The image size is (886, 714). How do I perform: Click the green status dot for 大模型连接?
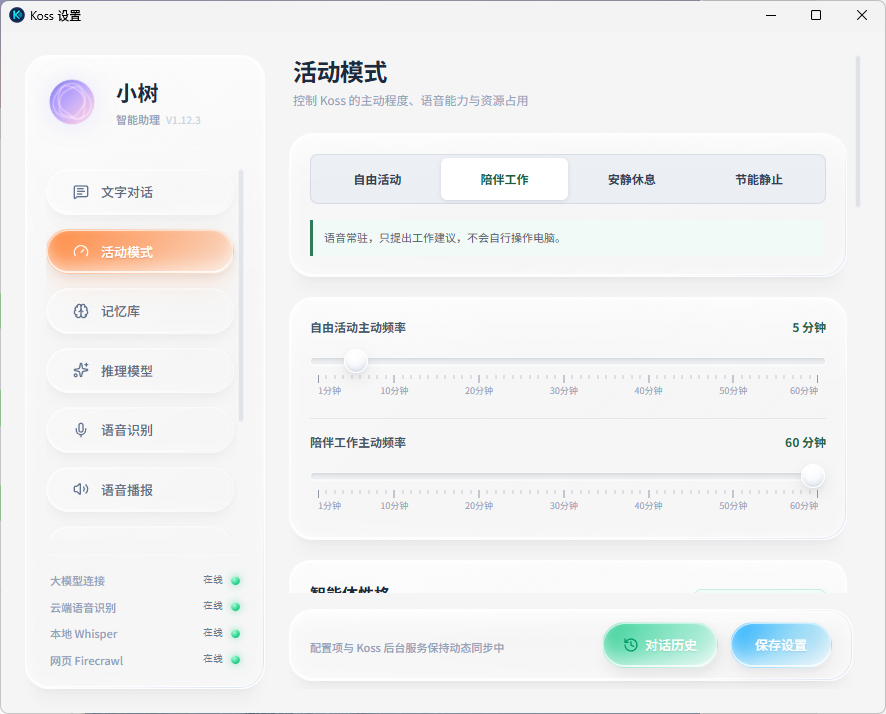coord(236,581)
